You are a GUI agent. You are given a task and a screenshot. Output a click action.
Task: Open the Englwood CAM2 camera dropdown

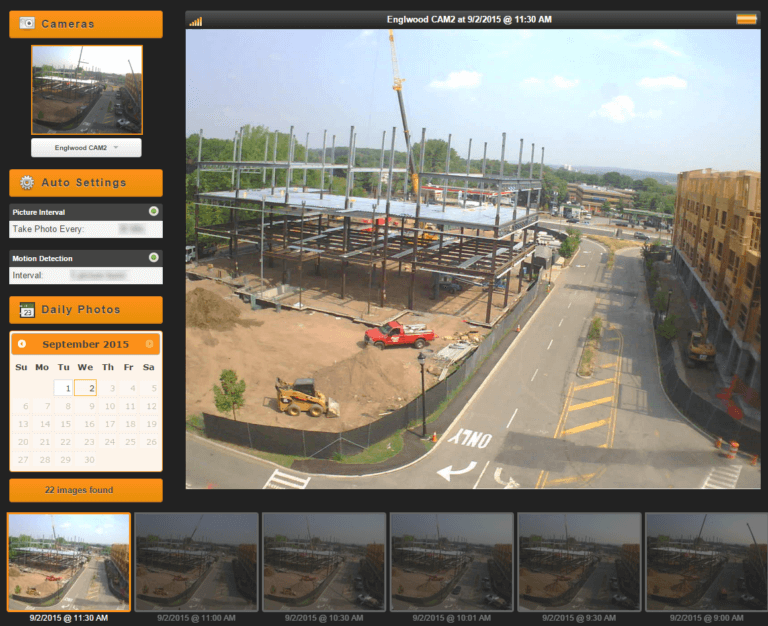(86, 148)
